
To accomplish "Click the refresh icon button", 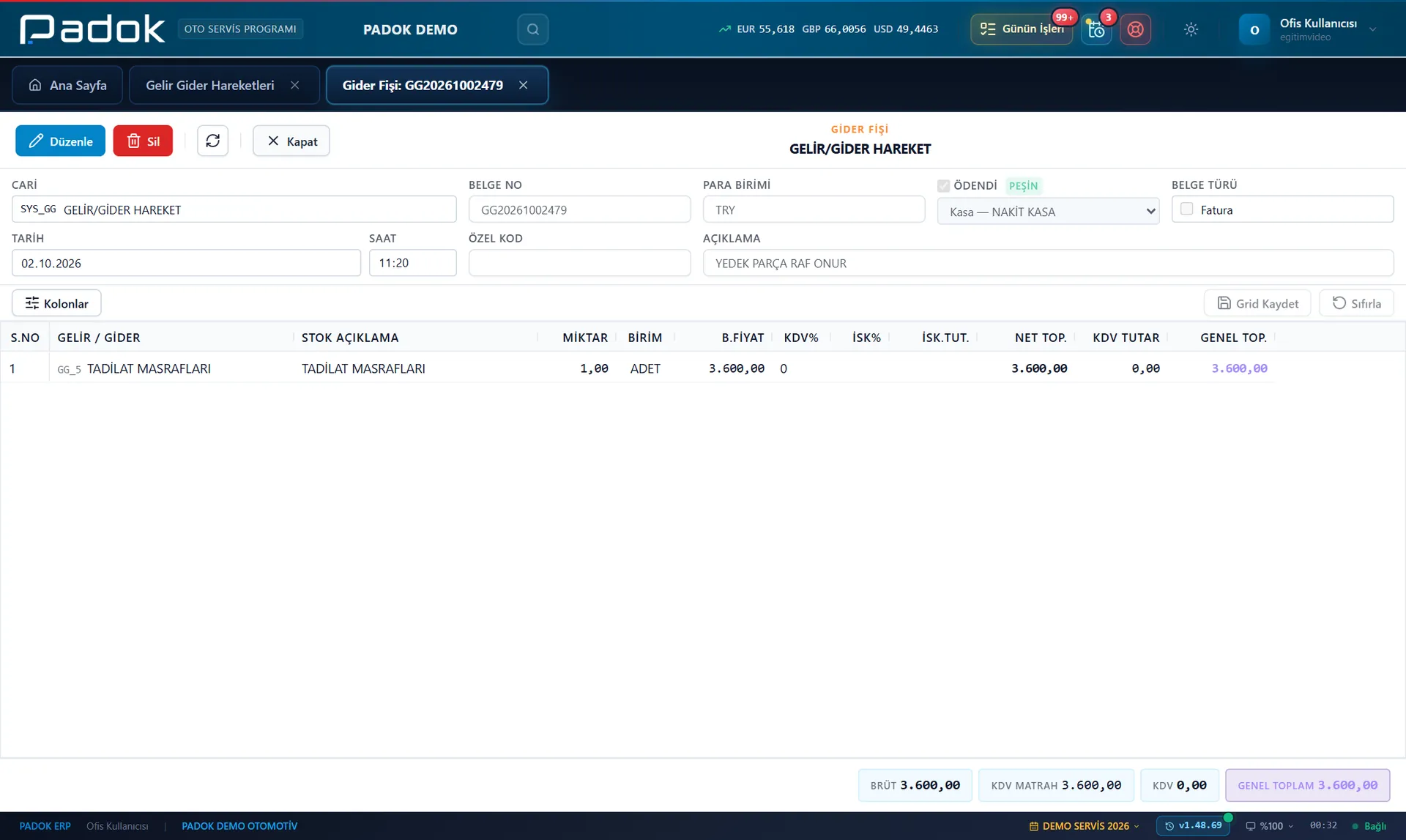I will tap(212, 141).
